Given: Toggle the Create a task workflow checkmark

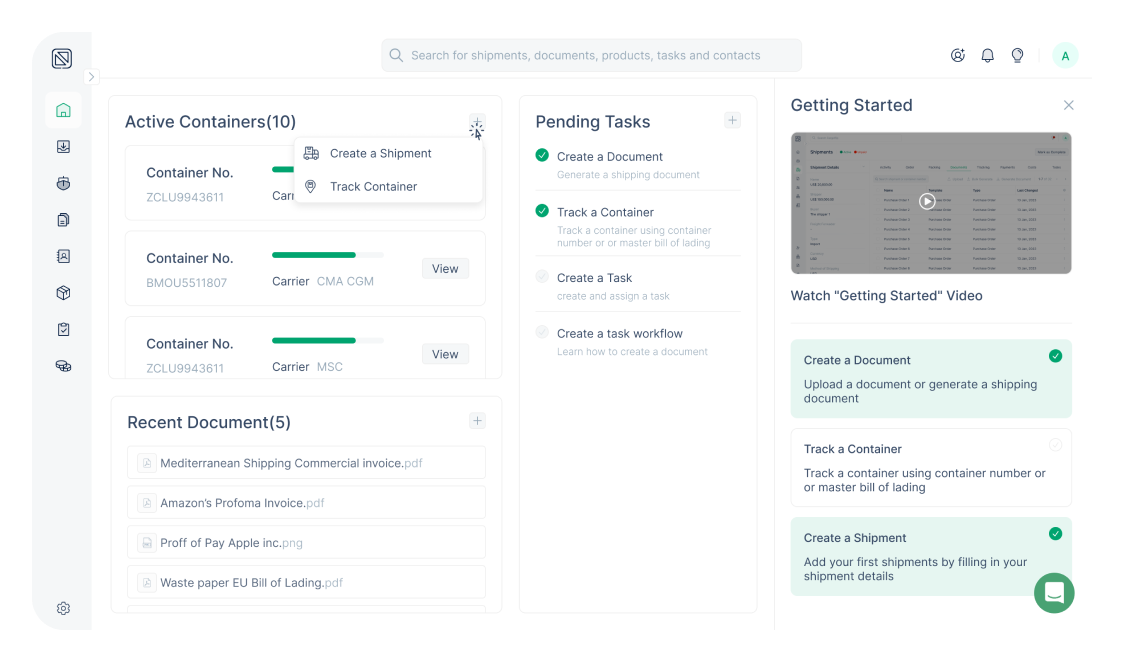Looking at the screenshot, I should (542, 332).
